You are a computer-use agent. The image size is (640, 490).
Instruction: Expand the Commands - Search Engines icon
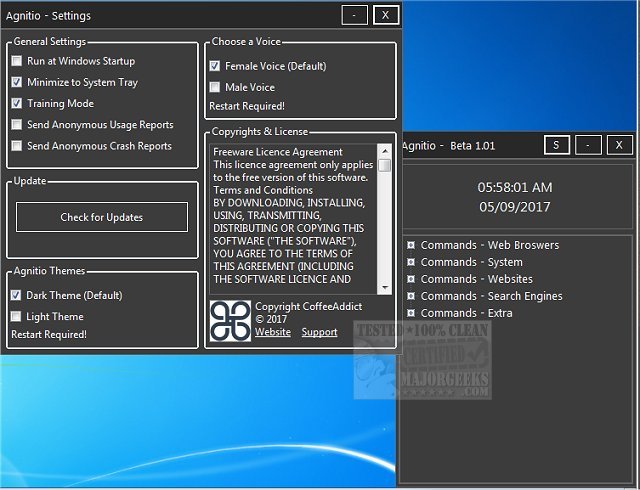(411, 296)
